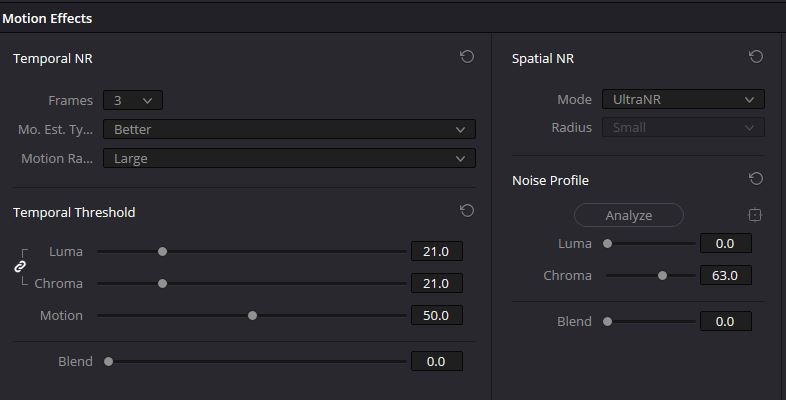
Task: Reset the Temporal Threshold section
Action: pyautogui.click(x=467, y=211)
